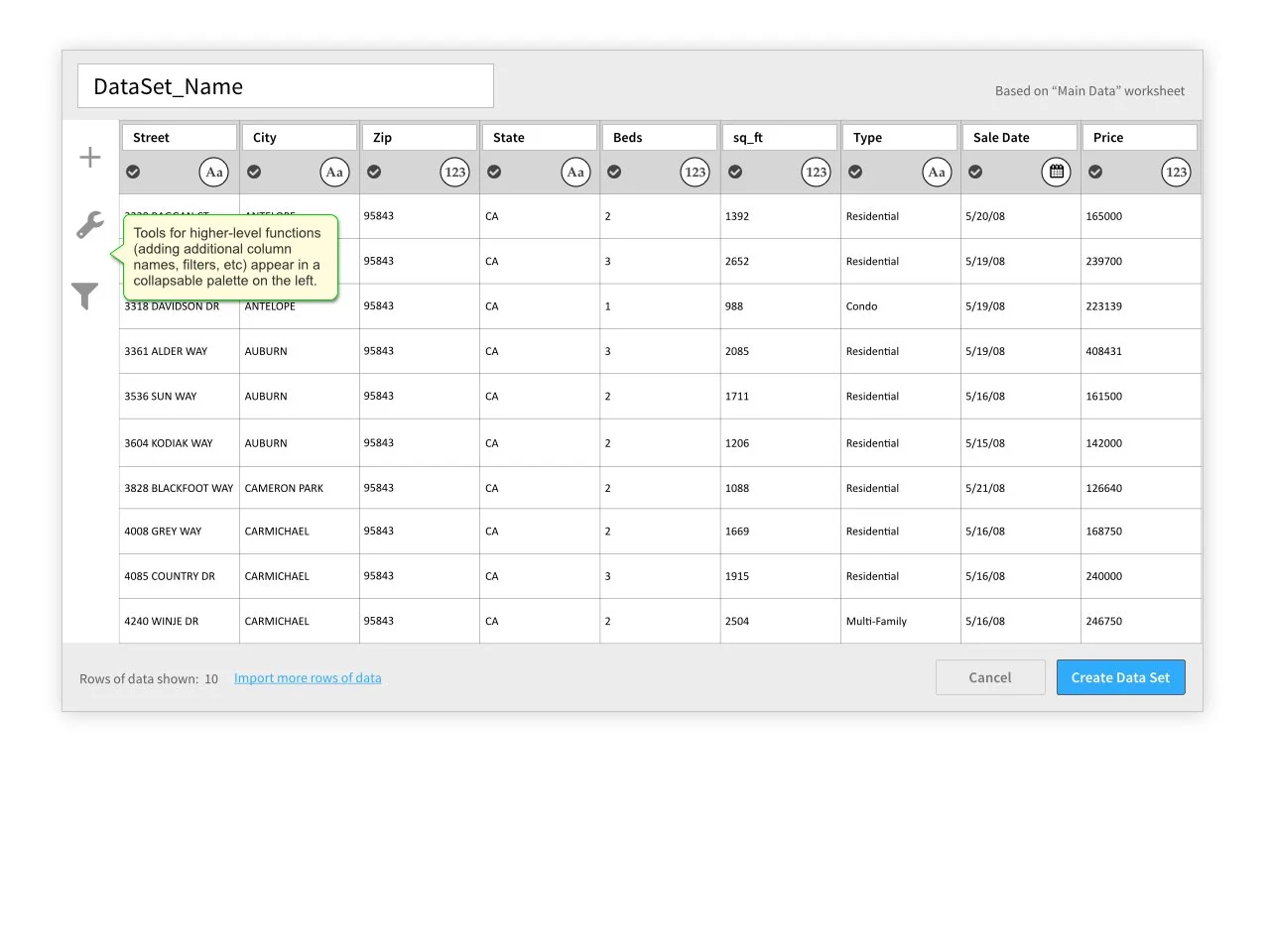Toggle the Street column include checkmark
Viewport: 1270px width, 952px height.
(x=133, y=172)
